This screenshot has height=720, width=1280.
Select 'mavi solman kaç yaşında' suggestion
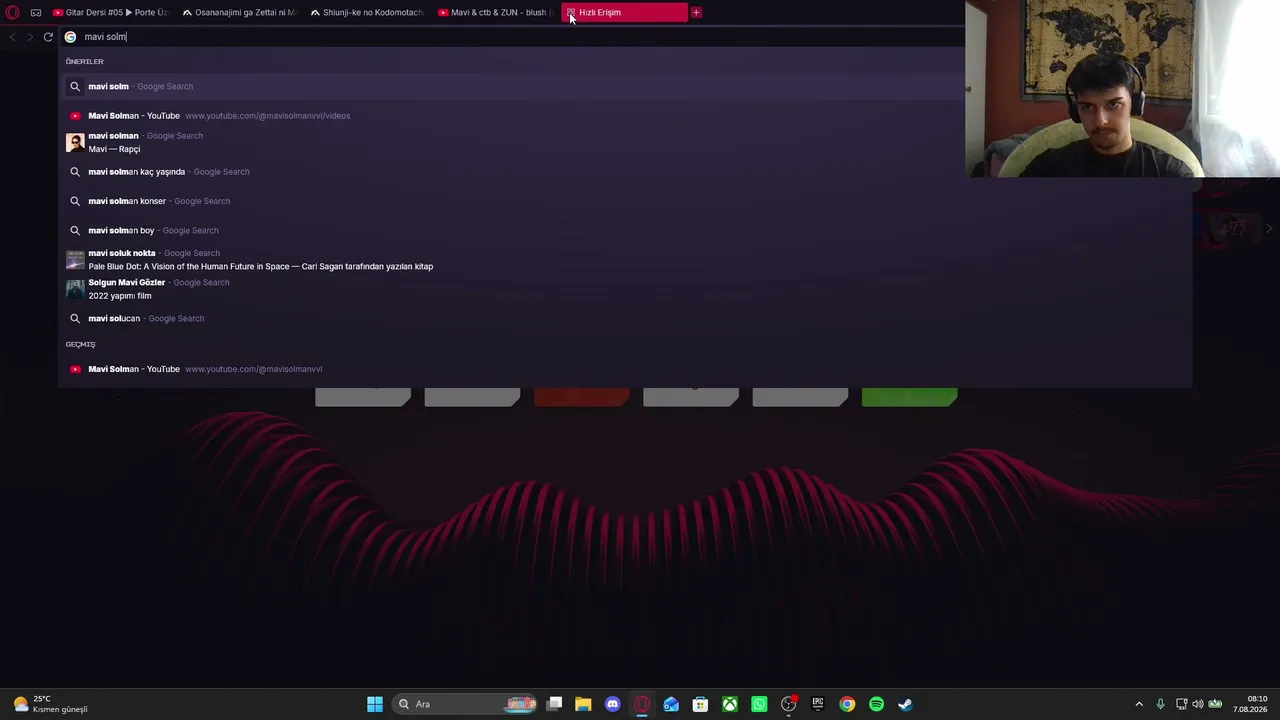tap(625, 171)
